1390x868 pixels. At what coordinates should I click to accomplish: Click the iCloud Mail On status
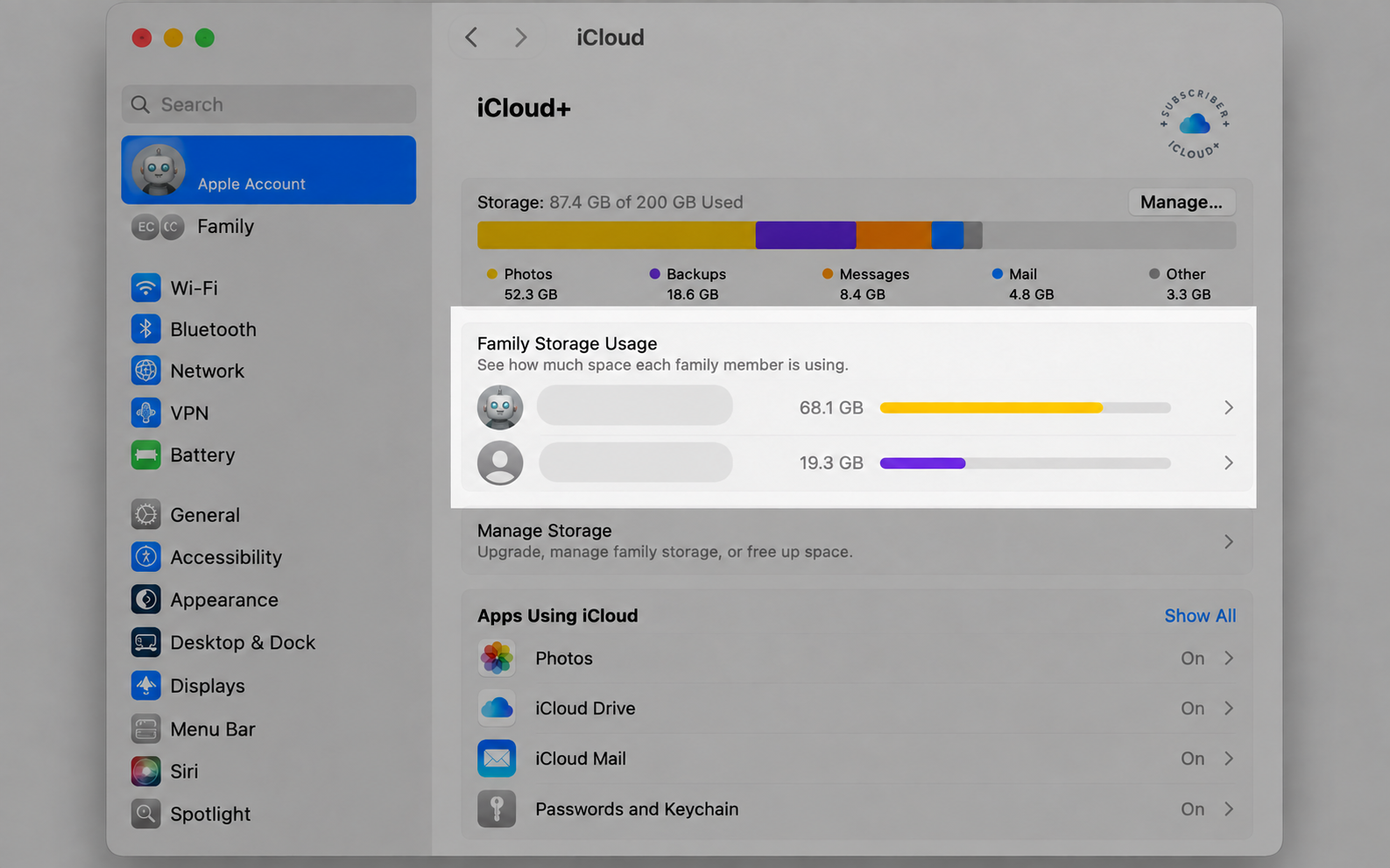pos(1192,759)
